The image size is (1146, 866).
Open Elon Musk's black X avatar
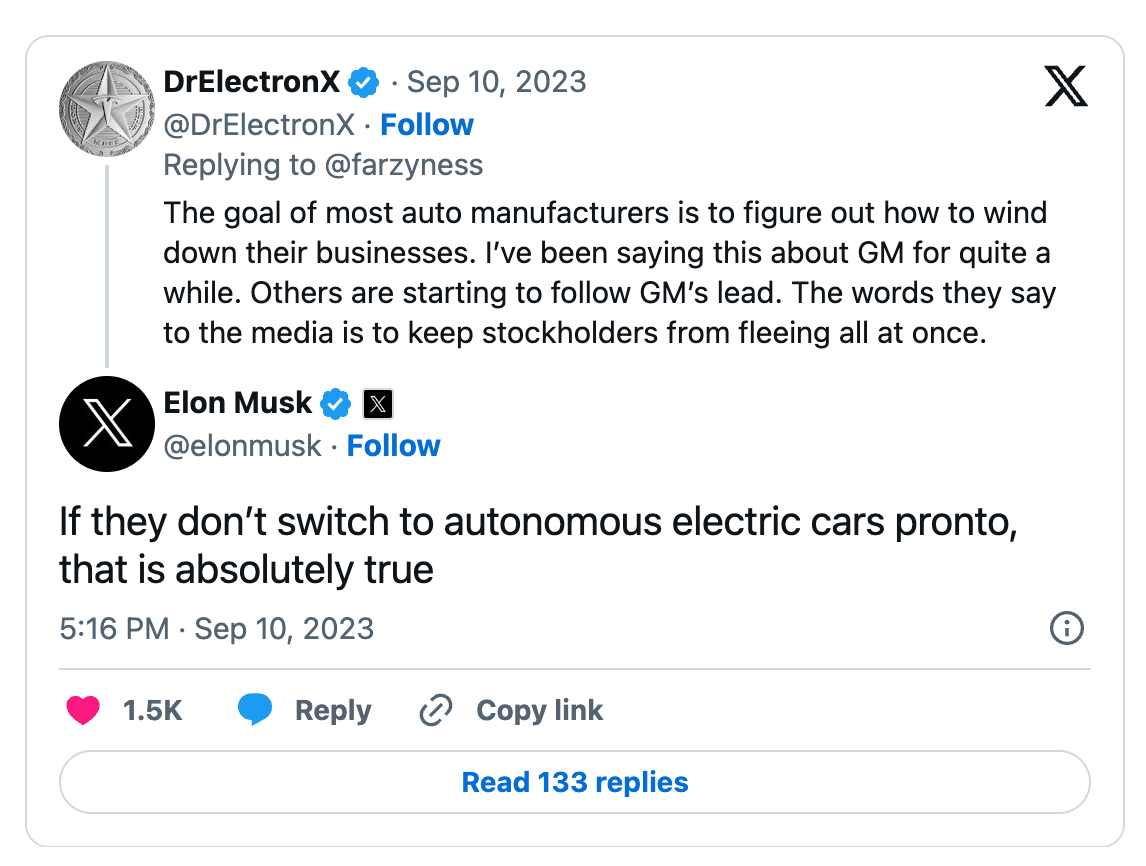click(x=106, y=424)
